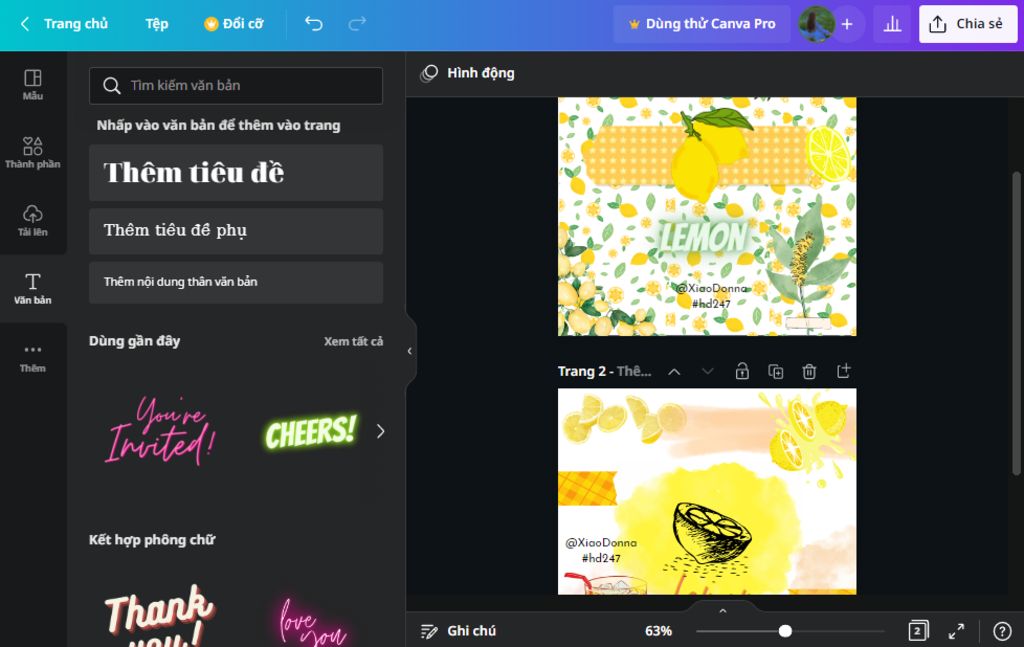This screenshot has width=1024, height=647.
Task: Open the analytics bar chart icon
Action: click(x=892, y=24)
